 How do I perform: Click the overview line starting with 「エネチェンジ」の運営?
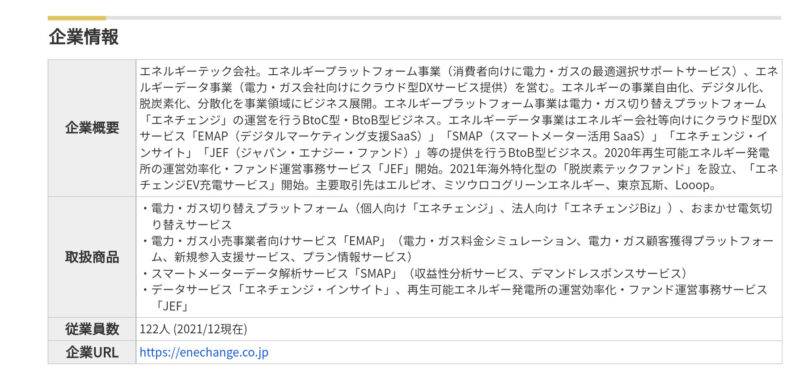tap(458, 120)
